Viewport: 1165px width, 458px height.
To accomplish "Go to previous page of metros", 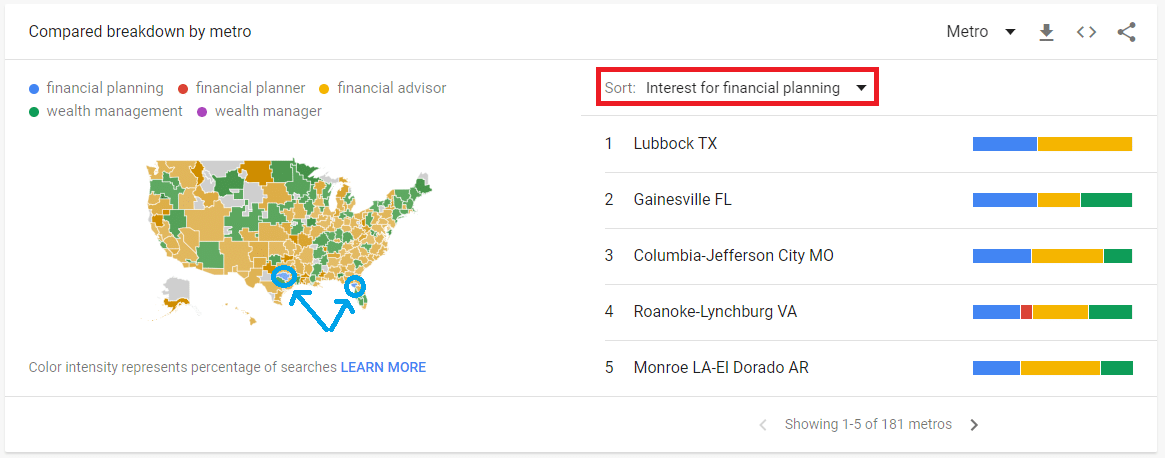I will click(762, 425).
